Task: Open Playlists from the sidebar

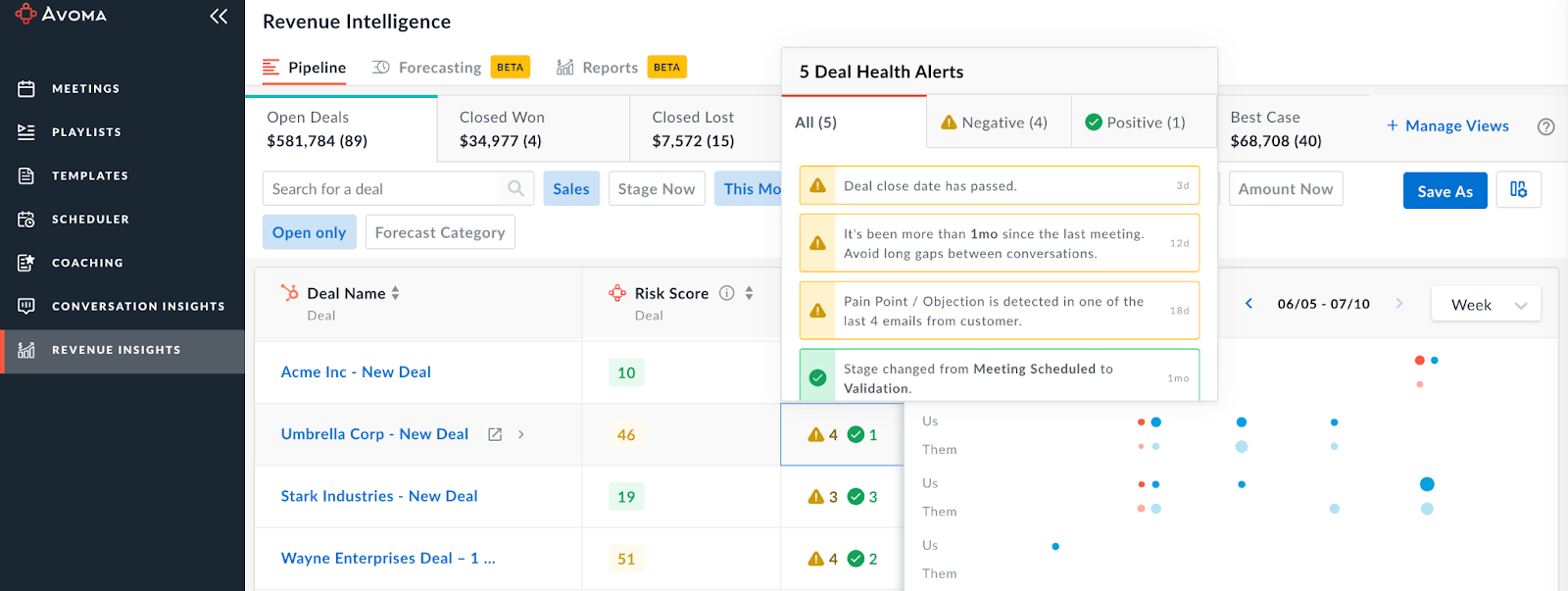Action: pyautogui.click(x=86, y=132)
